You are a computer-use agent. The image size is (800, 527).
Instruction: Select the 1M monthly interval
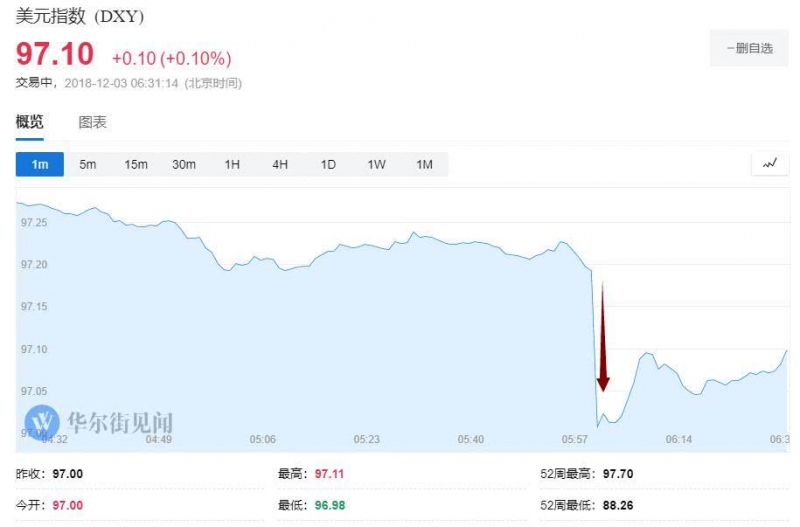click(x=424, y=164)
